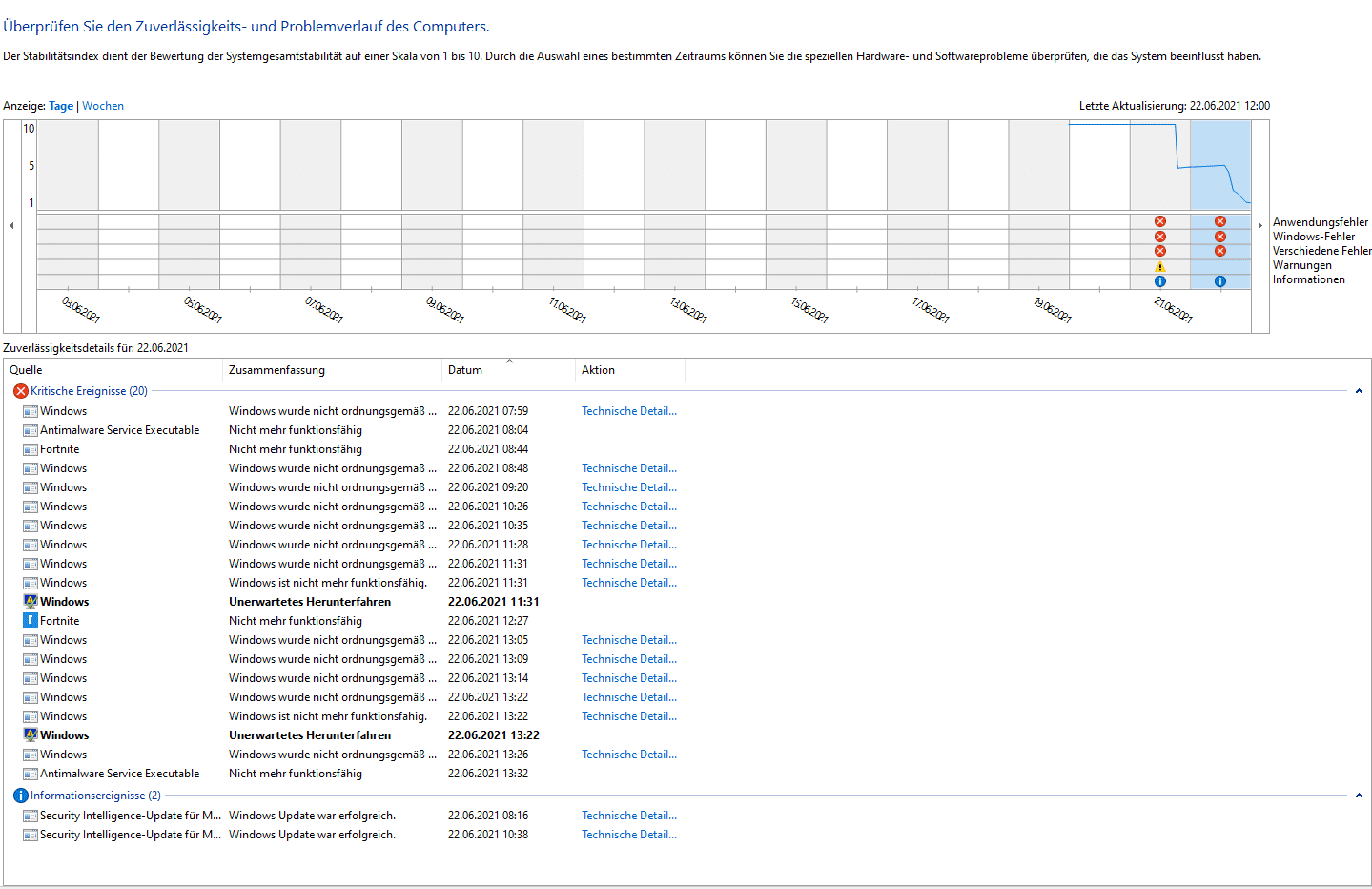This screenshot has height=889, width=1372.
Task: Open Technische Details for 07:59 Windows event
Action: pos(629,411)
